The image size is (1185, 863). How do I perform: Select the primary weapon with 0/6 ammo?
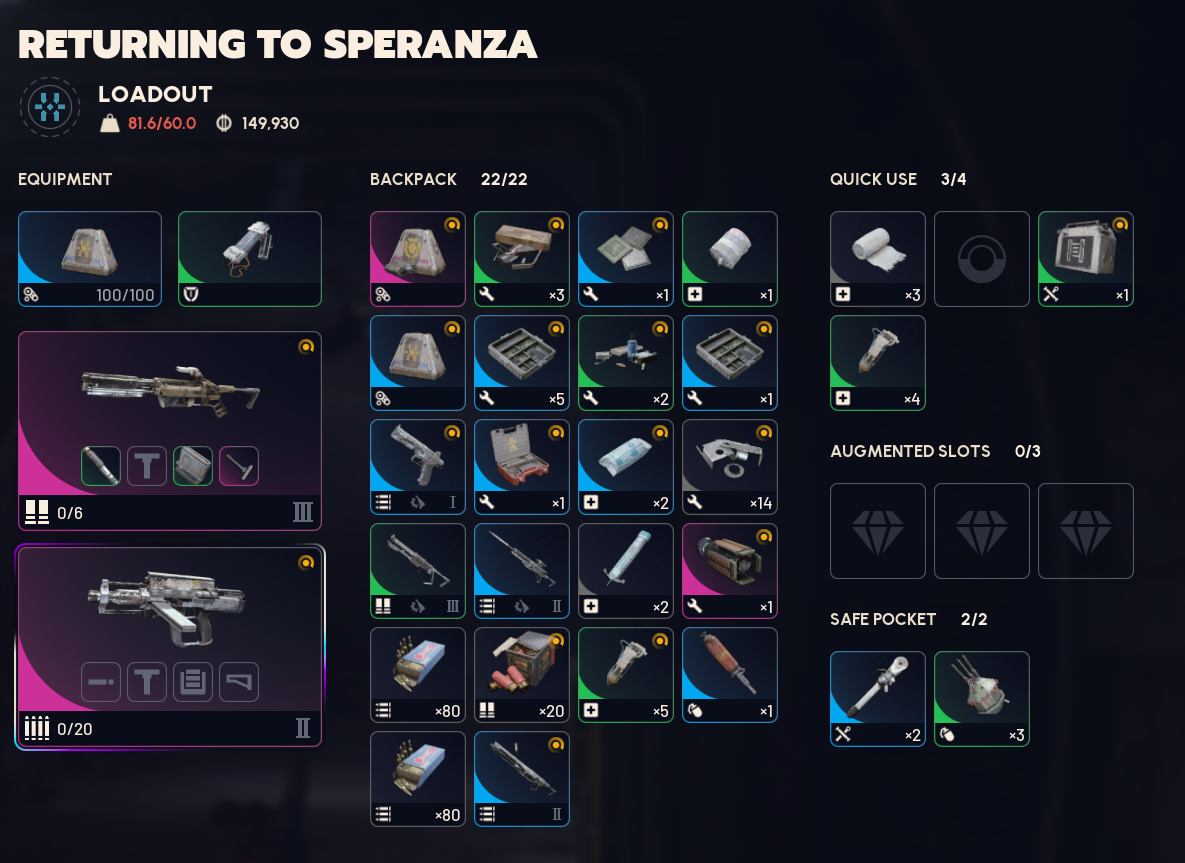tap(170, 431)
